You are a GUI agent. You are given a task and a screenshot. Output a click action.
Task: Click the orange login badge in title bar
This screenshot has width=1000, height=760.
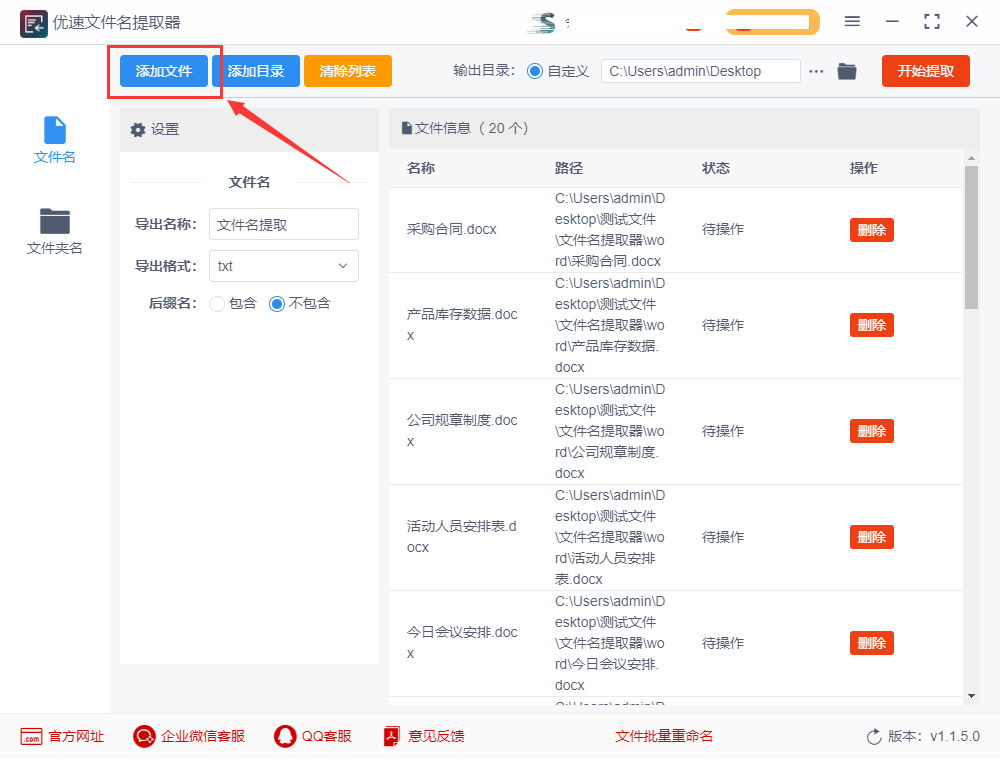(772, 22)
